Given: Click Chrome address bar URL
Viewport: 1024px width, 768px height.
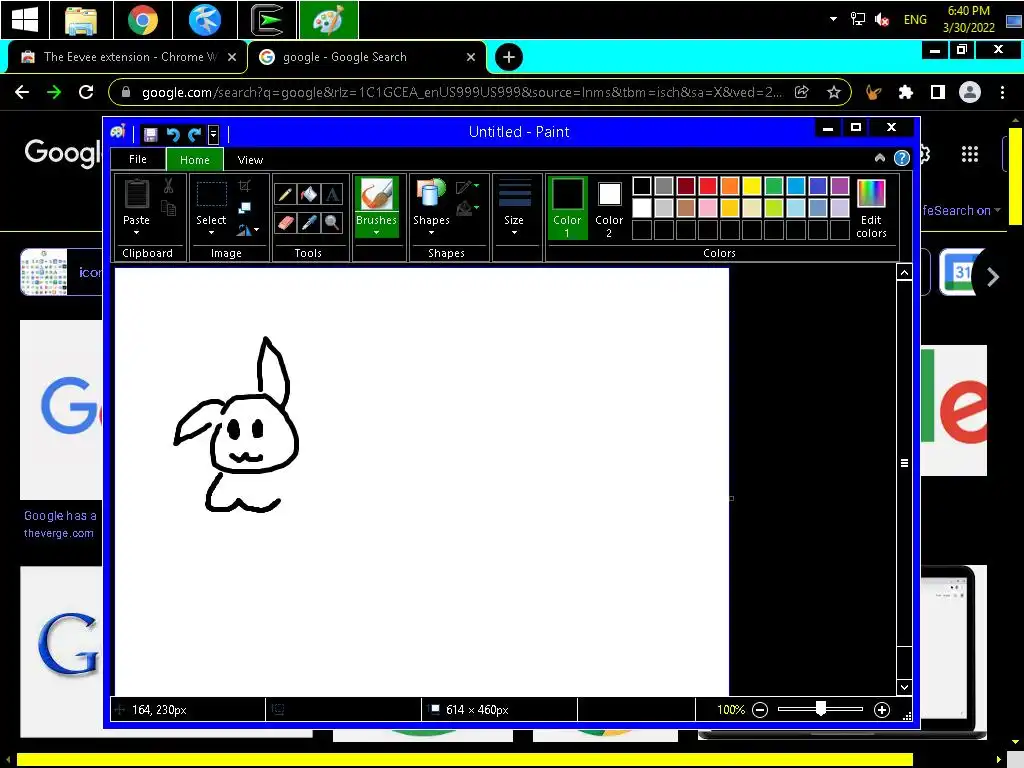Looking at the screenshot, I should pos(461,92).
